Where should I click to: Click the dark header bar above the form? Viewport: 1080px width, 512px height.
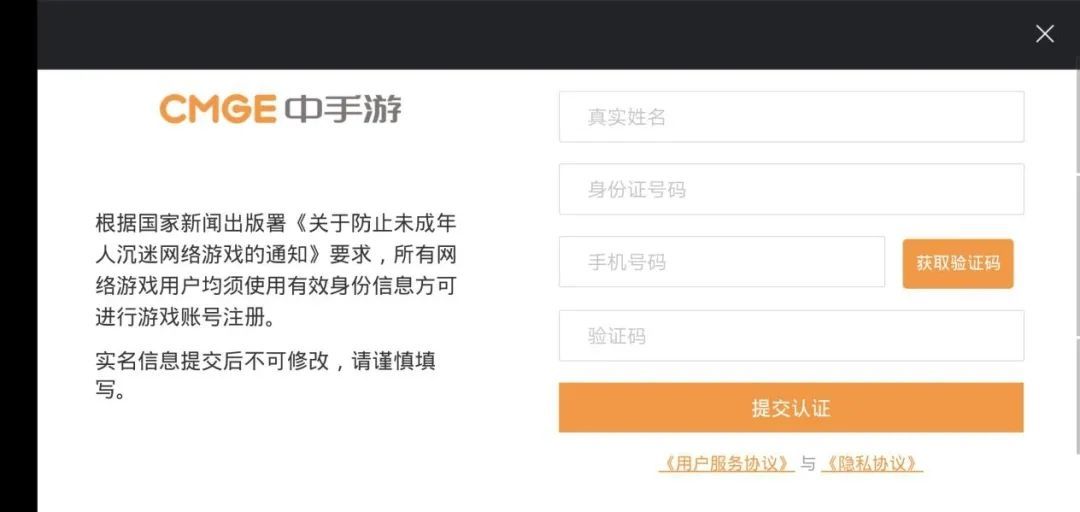tap(500, 34)
